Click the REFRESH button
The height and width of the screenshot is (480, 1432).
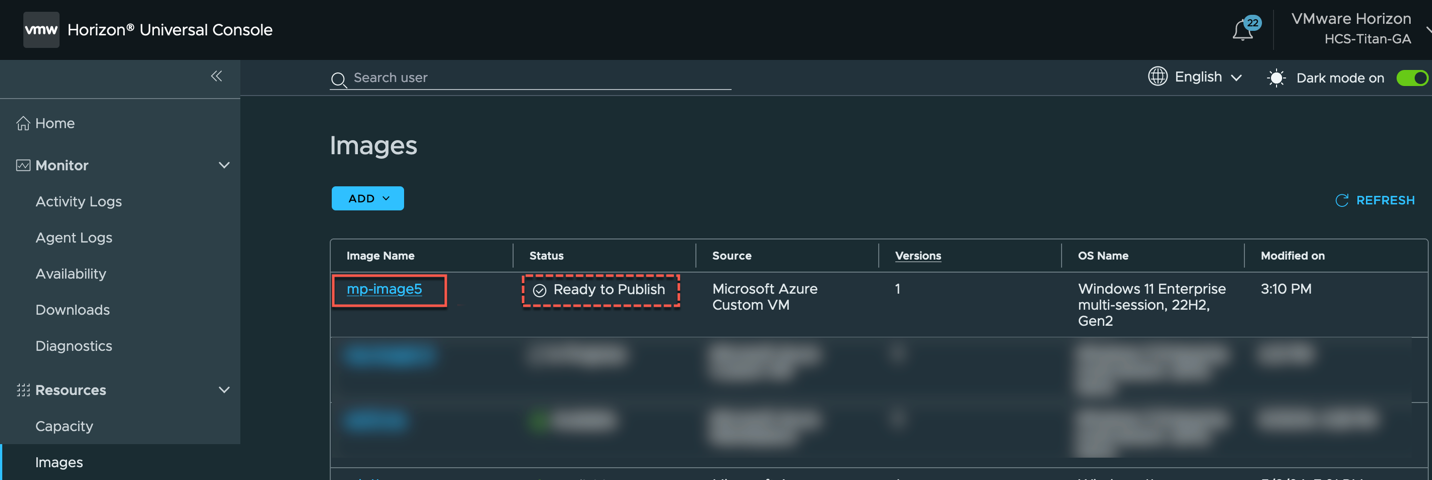[x=1375, y=200]
